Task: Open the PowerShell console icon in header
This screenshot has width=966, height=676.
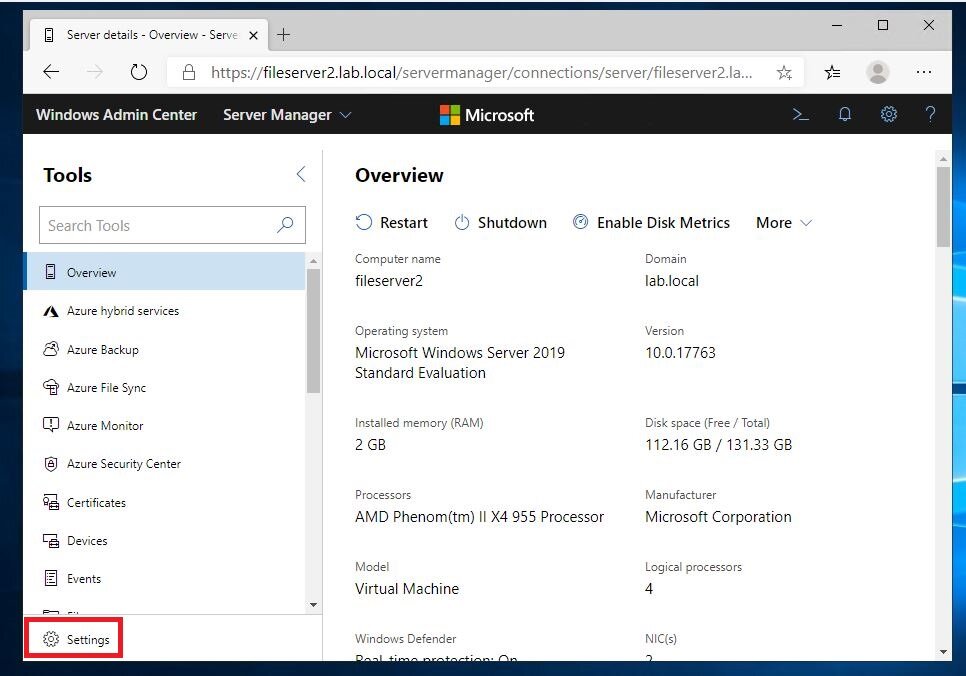Action: pyautogui.click(x=800, y=115)
